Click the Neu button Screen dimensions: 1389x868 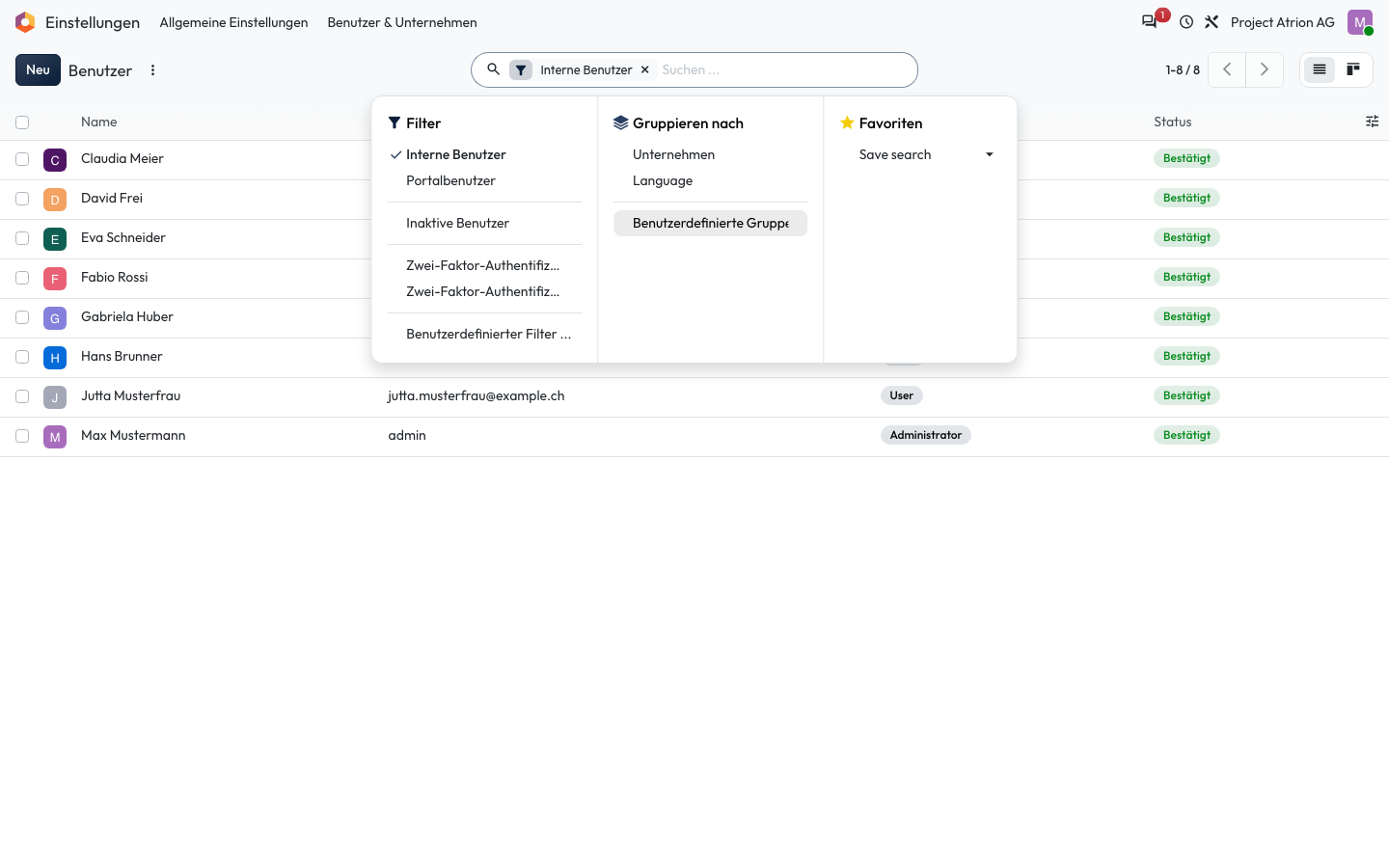(38, 69)
